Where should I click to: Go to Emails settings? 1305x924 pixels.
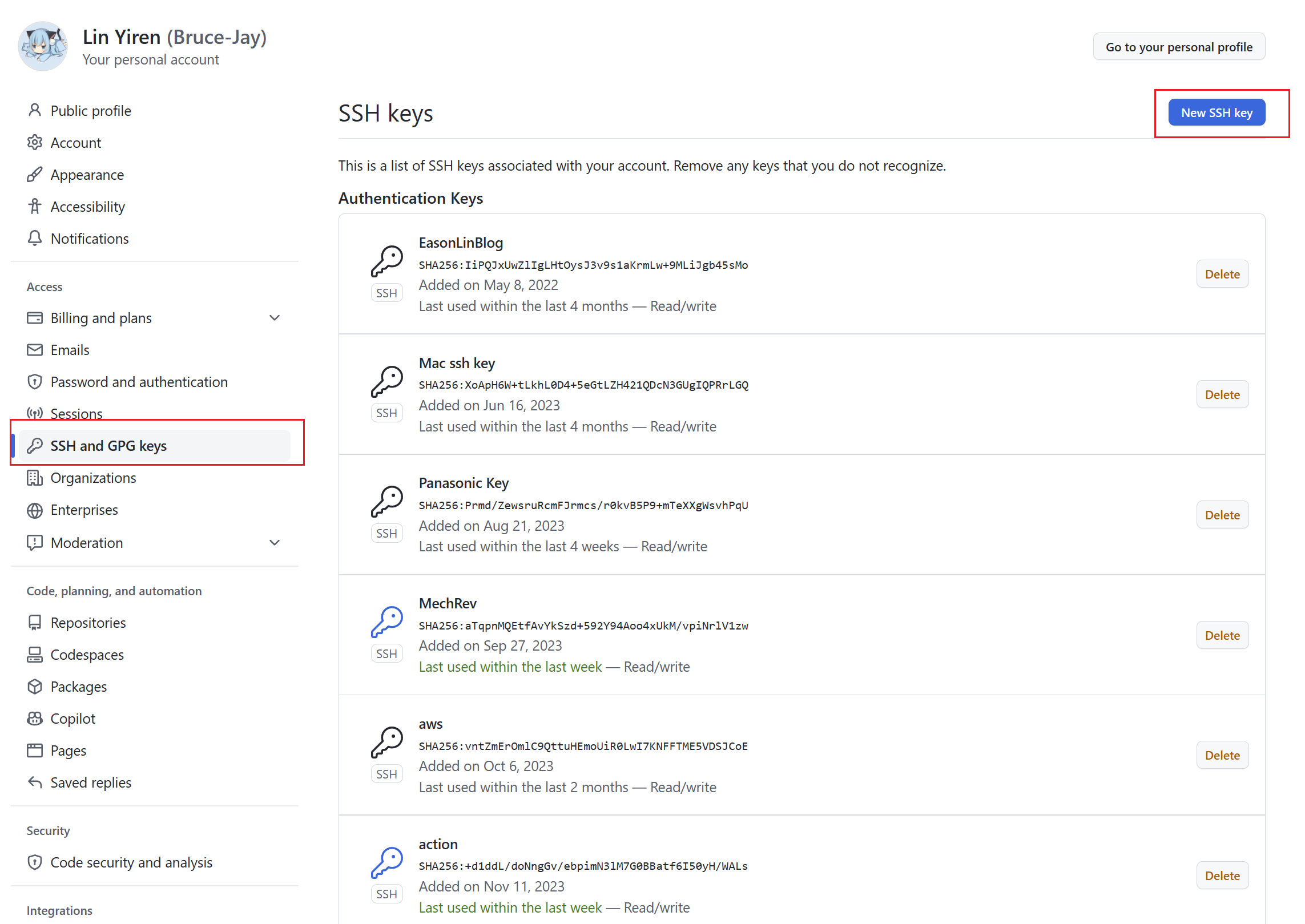70,350
